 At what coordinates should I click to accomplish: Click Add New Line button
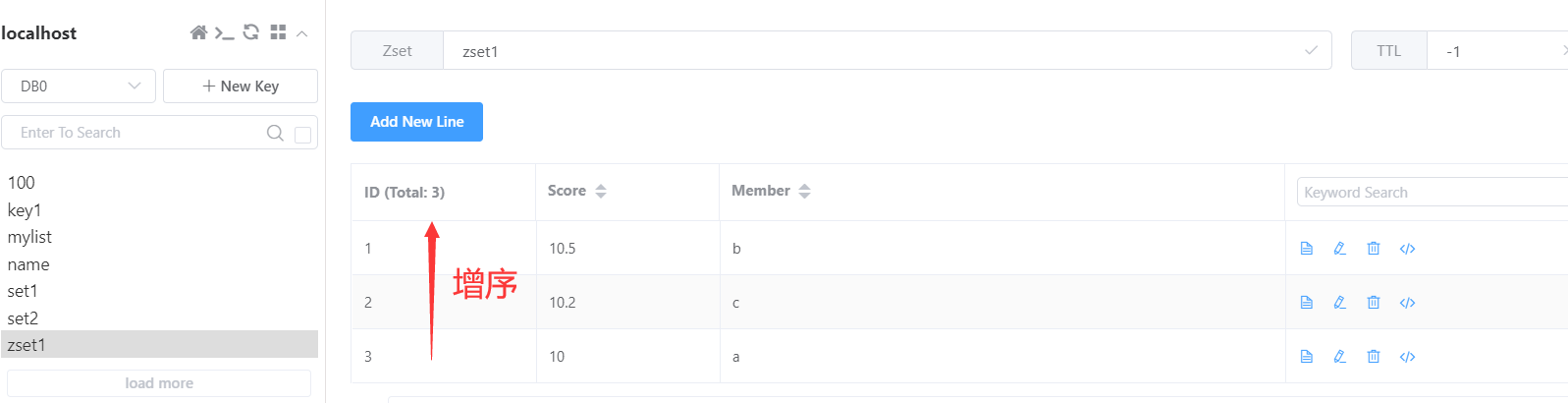[x=416, y=122]
